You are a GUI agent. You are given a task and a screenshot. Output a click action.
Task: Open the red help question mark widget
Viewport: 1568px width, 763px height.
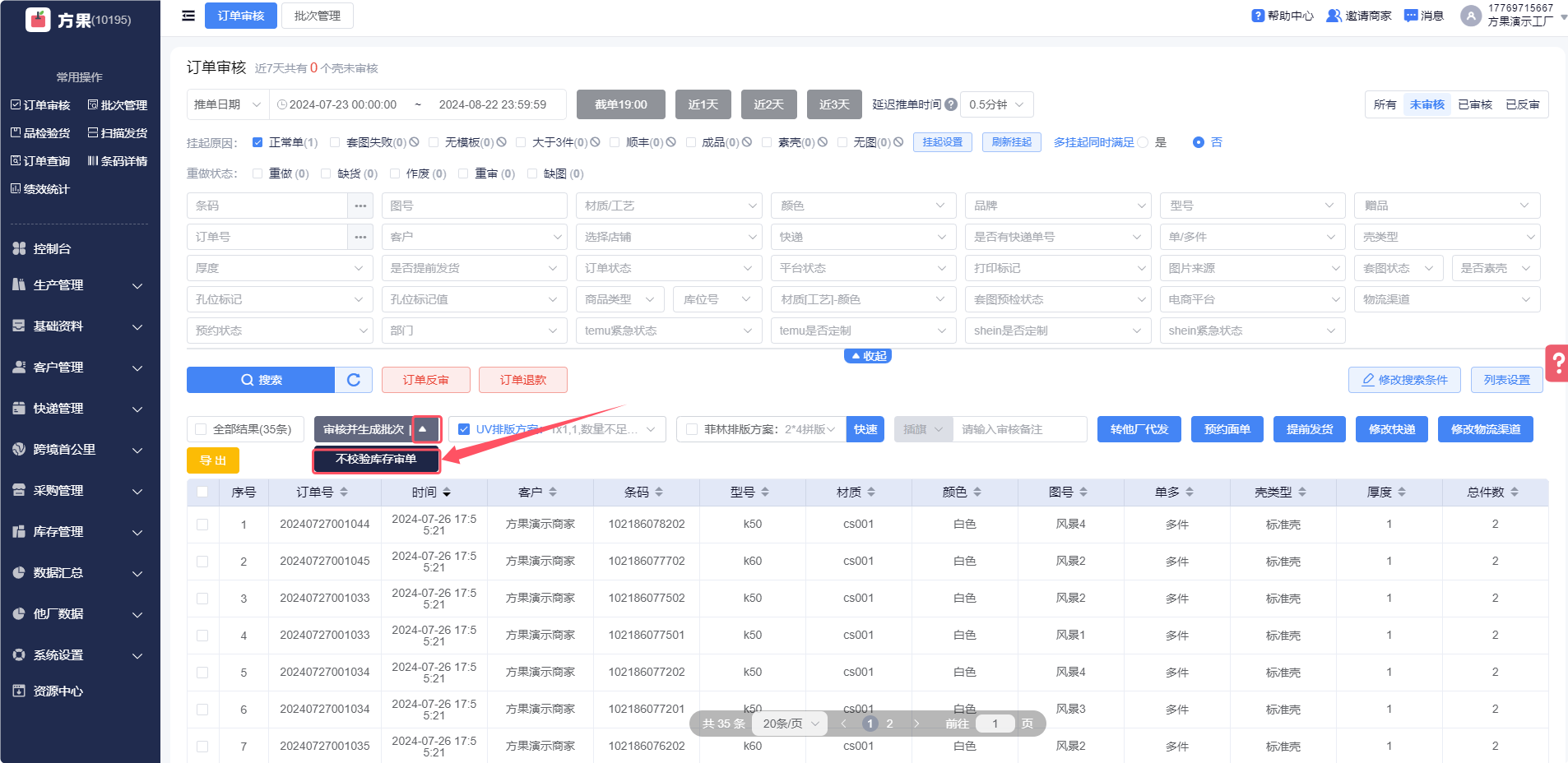tap(1557, 363)
